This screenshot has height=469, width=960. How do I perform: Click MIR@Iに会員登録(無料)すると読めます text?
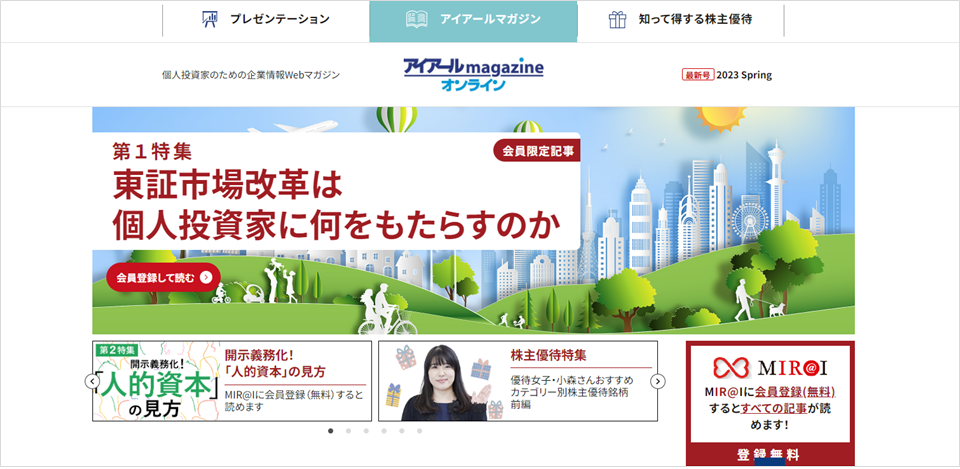[x=294, y=400]
